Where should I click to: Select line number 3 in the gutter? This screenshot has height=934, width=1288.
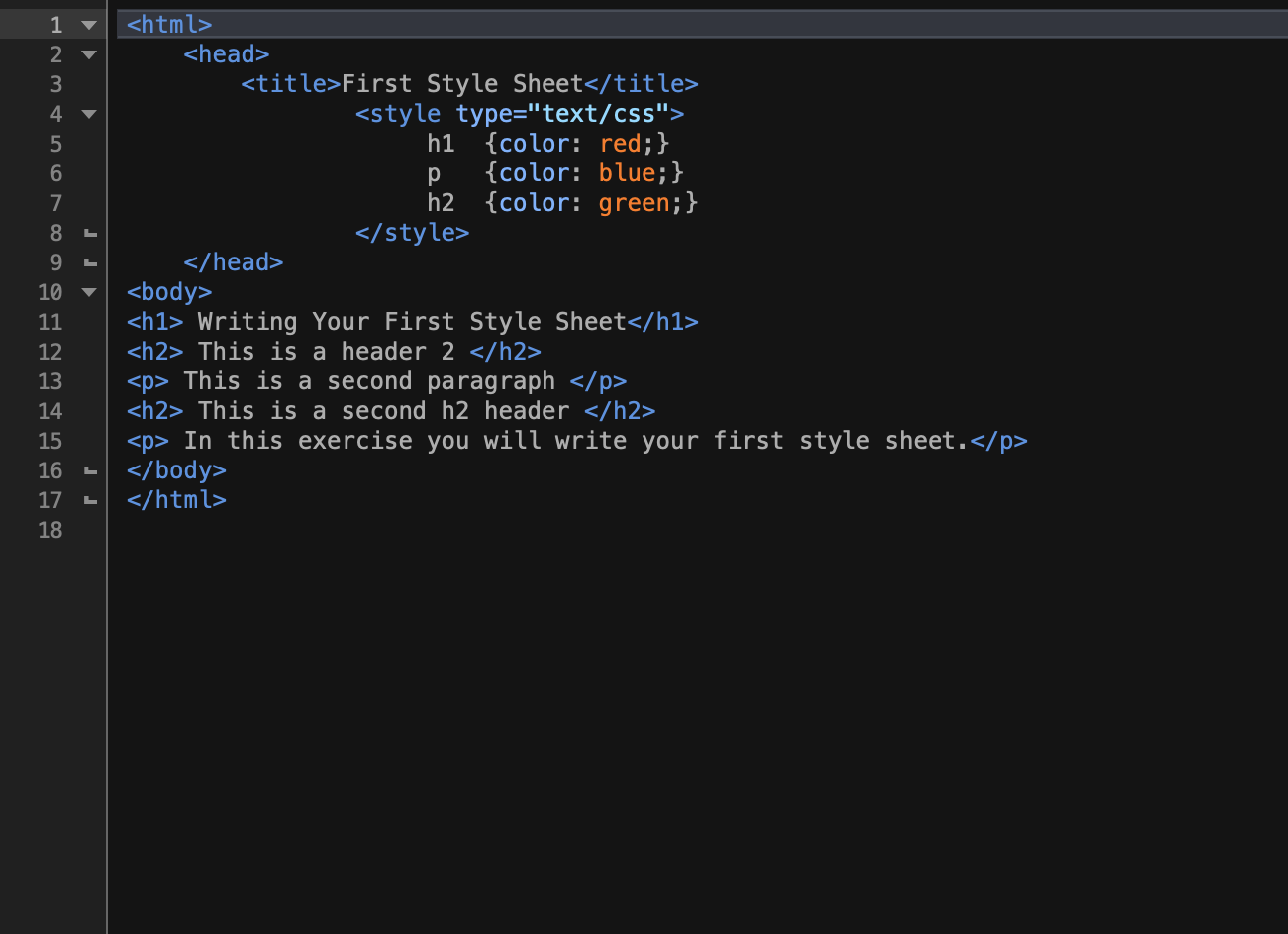[x=56, y=84]
